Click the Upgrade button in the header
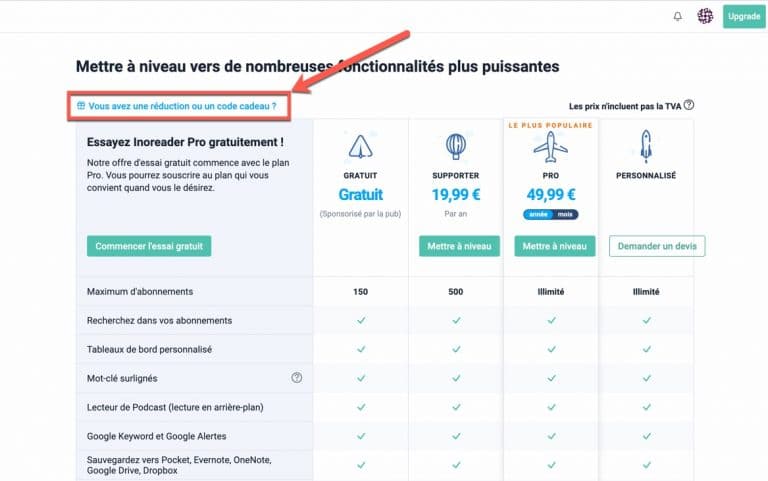 click(x=743, y=16)
